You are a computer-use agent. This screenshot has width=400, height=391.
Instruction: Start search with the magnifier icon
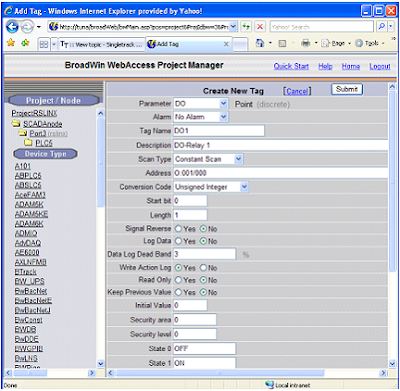click(382, 27)
